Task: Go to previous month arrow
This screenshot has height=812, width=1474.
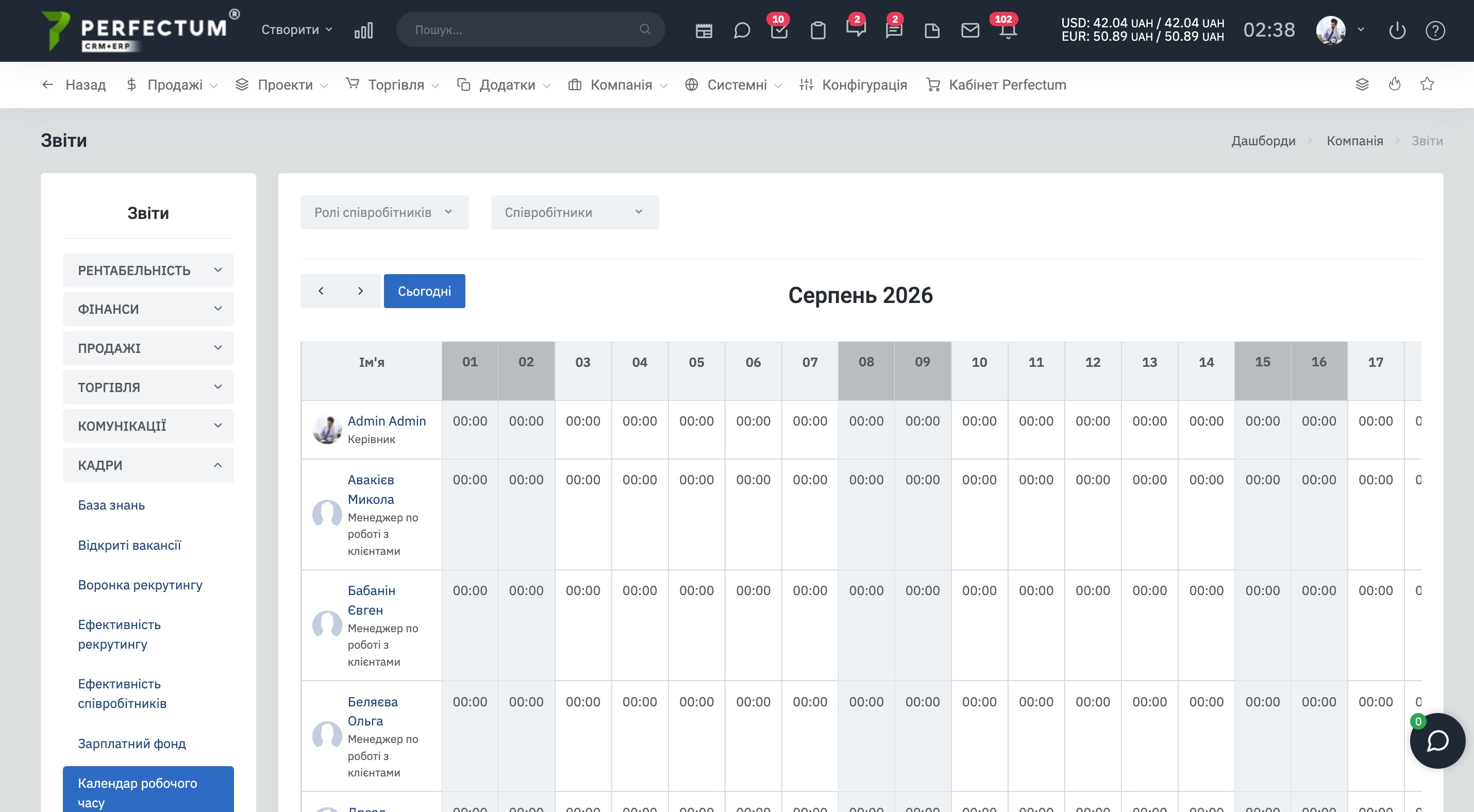Action: (x=321, y=291)
